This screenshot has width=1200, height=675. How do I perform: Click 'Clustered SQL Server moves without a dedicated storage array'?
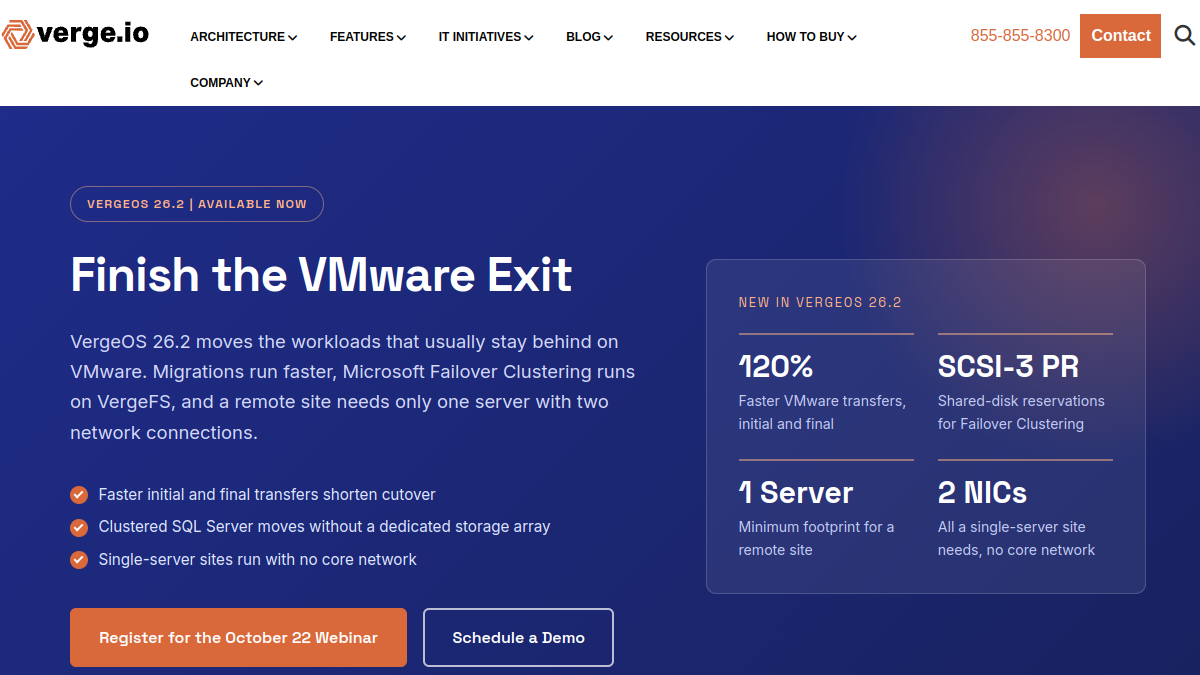[324, 527]
